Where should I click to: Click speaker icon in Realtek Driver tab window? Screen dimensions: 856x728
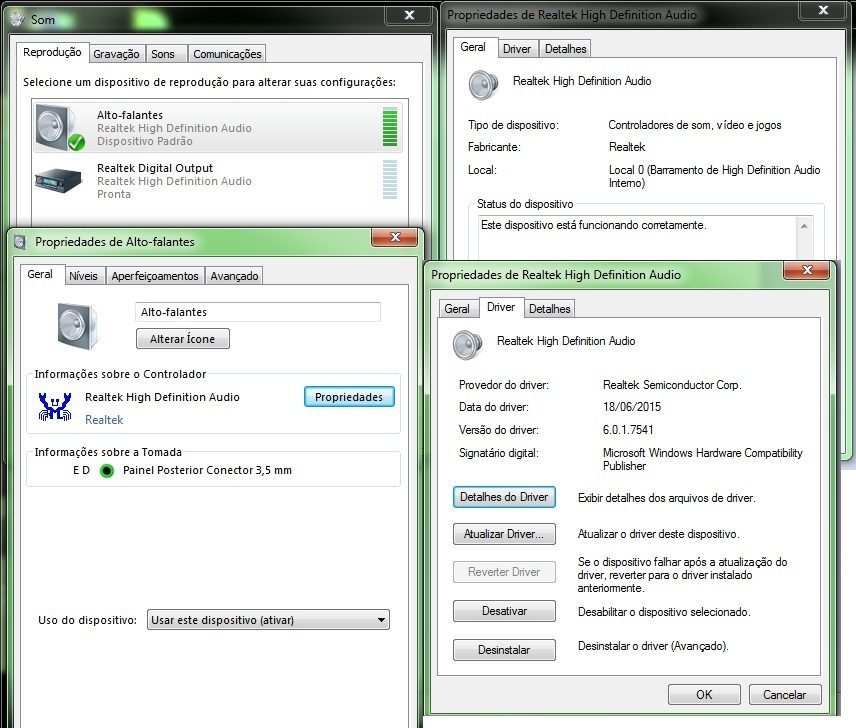pos(467,345)
